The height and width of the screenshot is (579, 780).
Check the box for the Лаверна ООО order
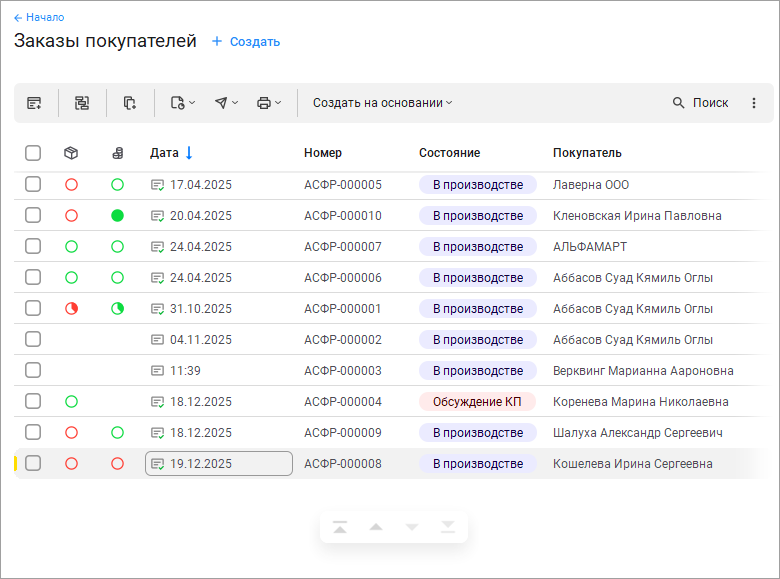point(33,185)
